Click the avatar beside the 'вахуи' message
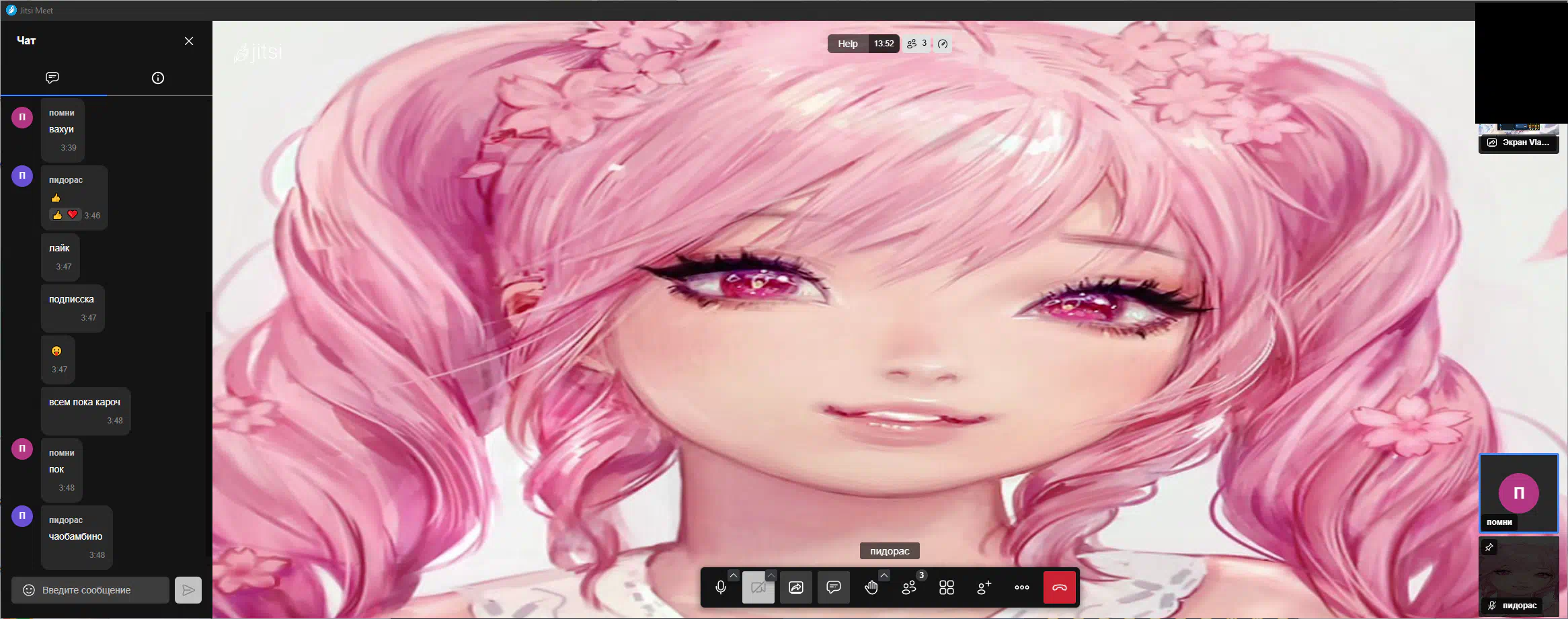The image size is (1568, 619). [x=22, y=117]
